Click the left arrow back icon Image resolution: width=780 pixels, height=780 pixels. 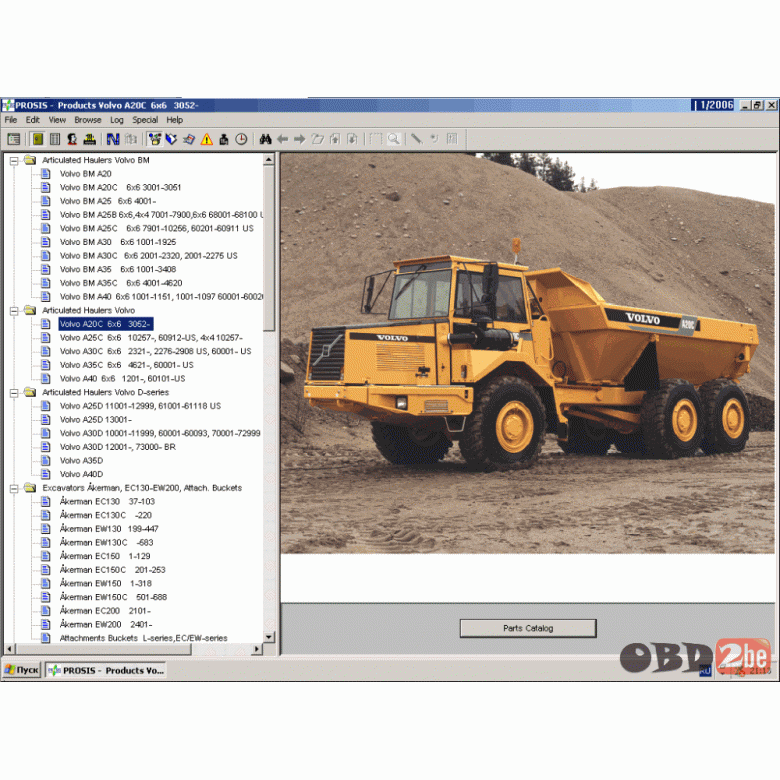[283, 139]
